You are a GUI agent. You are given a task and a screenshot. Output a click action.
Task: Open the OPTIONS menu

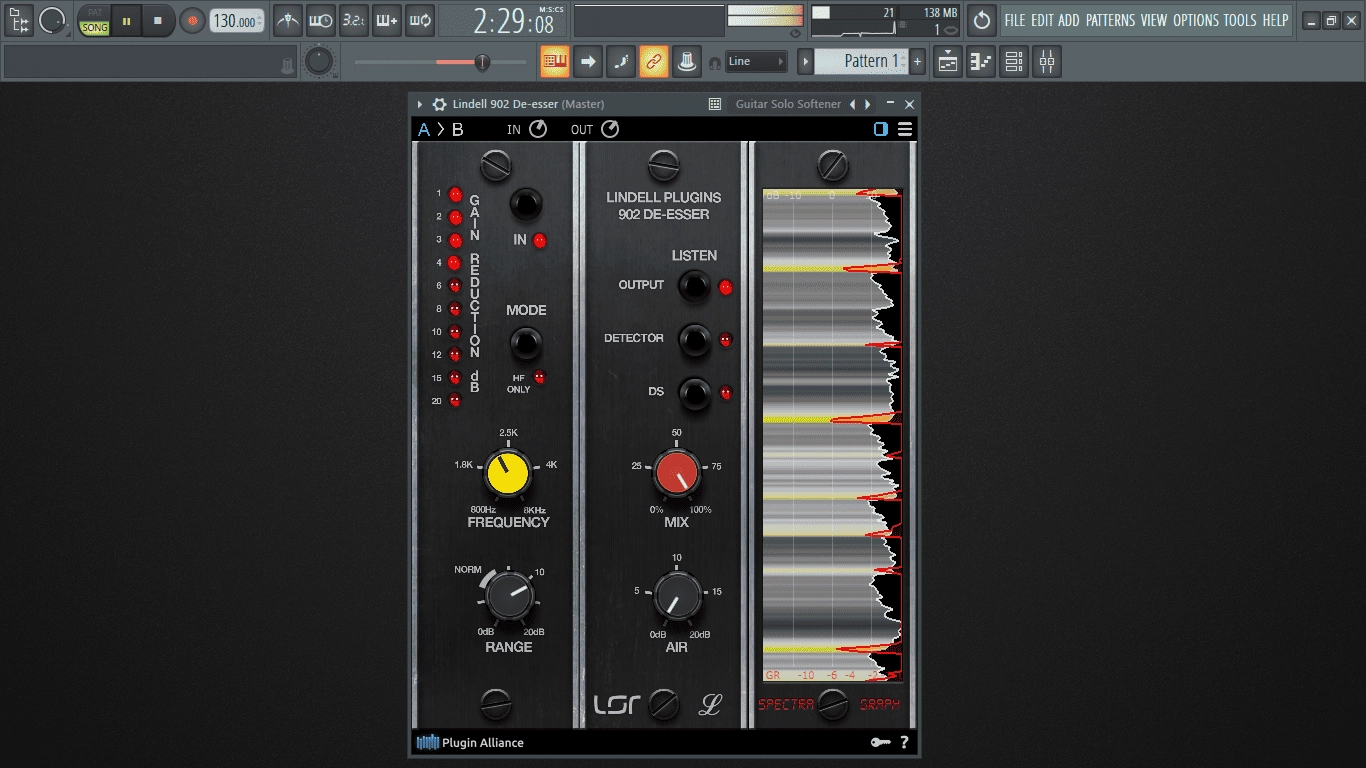tap(1196, 20)
